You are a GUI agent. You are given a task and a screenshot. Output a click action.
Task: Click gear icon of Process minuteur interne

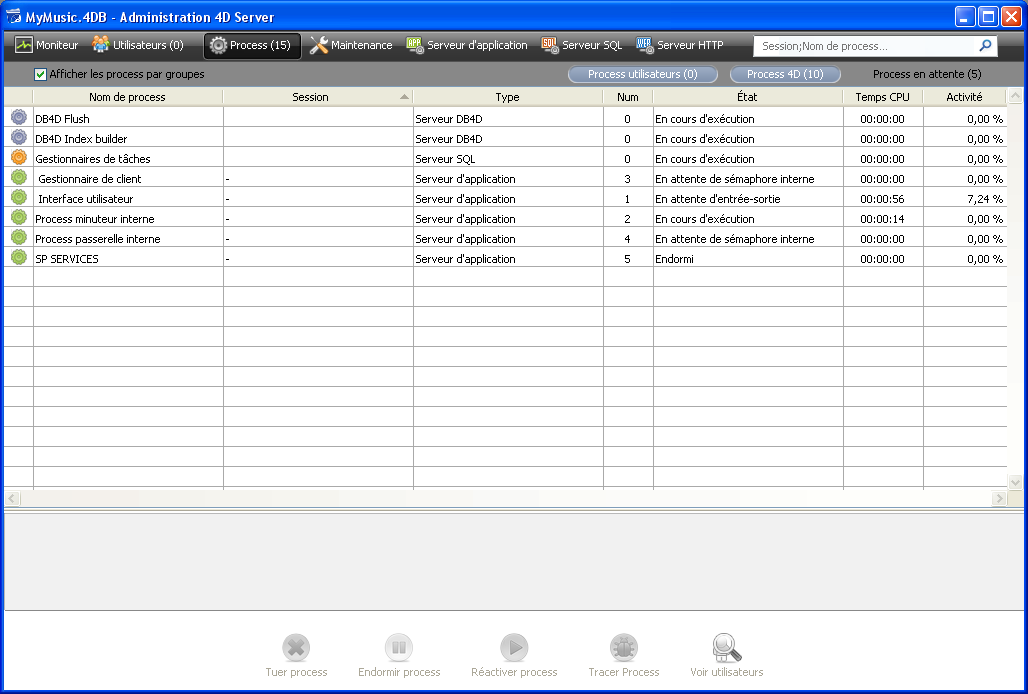19,218
